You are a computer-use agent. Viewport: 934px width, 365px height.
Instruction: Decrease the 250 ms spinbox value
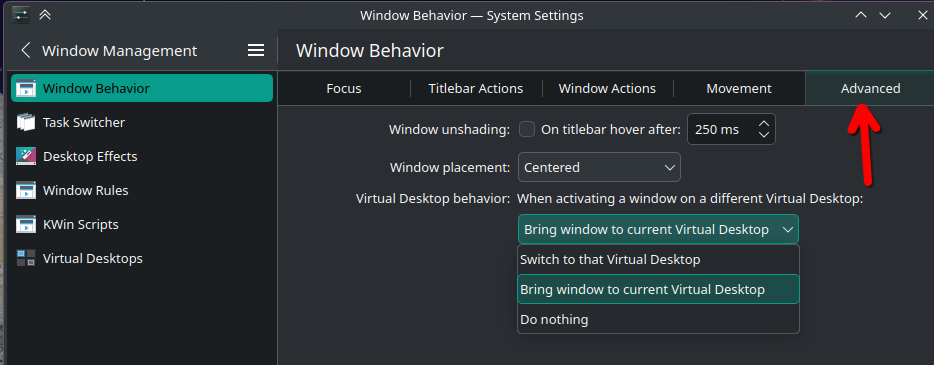(764, 135)
